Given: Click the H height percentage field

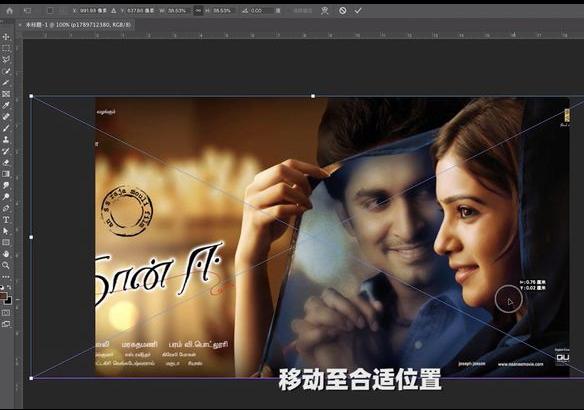Looking at the screenshot, I should (222, 11).
